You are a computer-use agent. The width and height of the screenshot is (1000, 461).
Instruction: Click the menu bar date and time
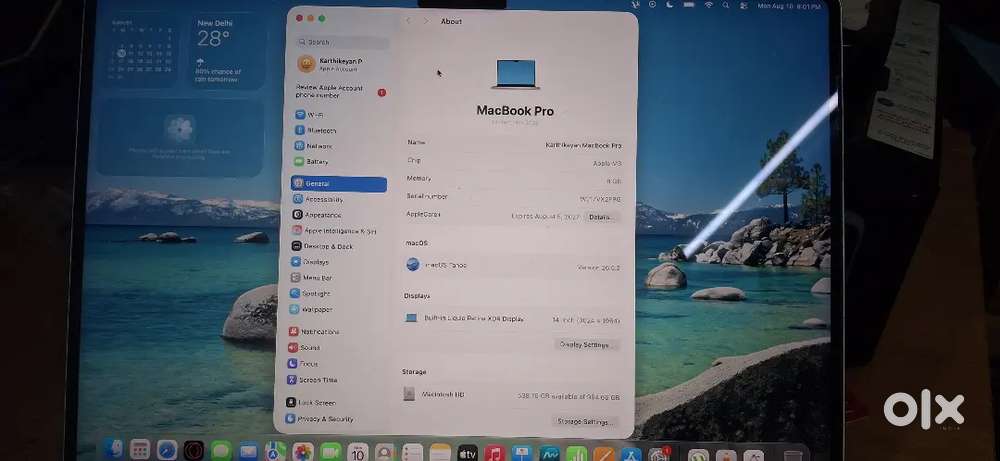click(x=788, y=6)
